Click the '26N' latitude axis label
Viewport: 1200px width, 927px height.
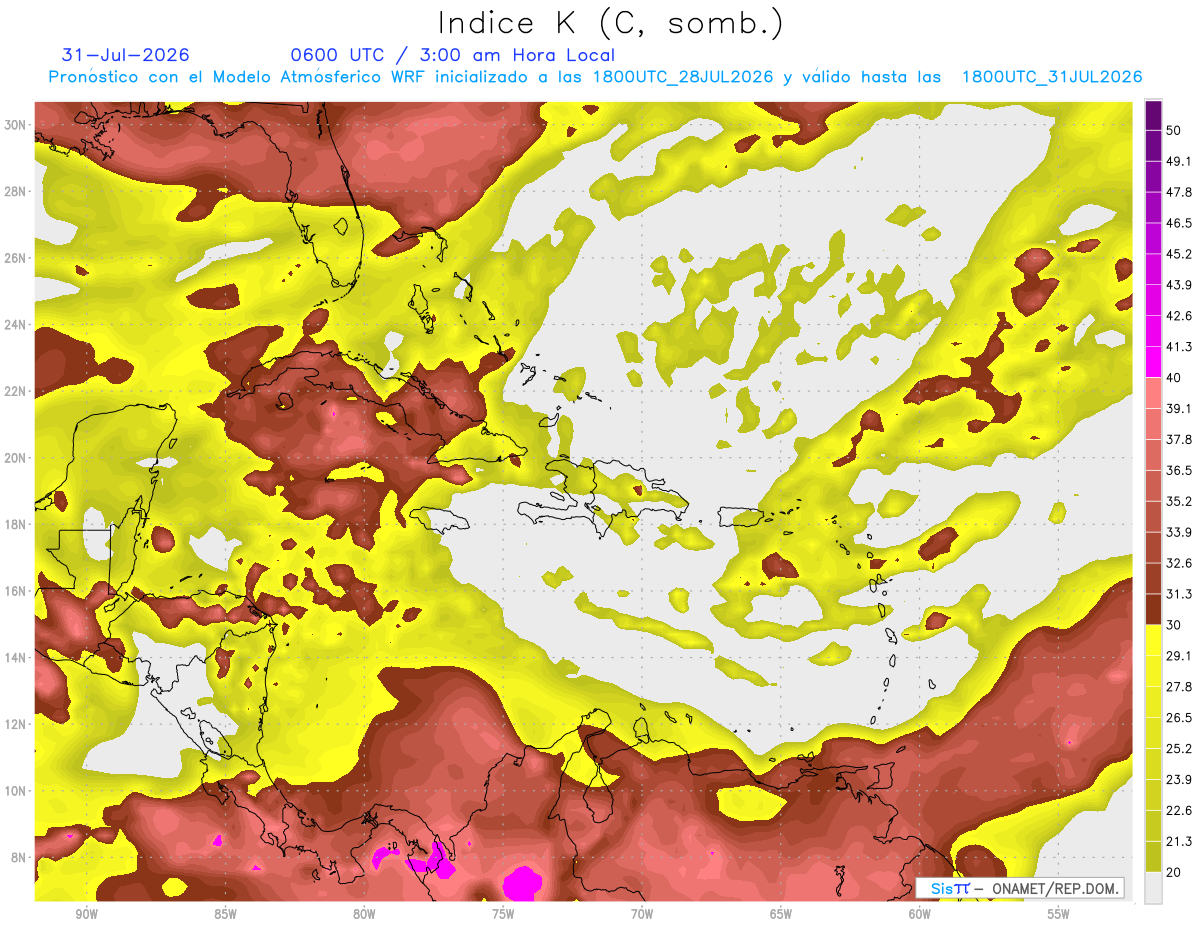[x=15, y=258]
